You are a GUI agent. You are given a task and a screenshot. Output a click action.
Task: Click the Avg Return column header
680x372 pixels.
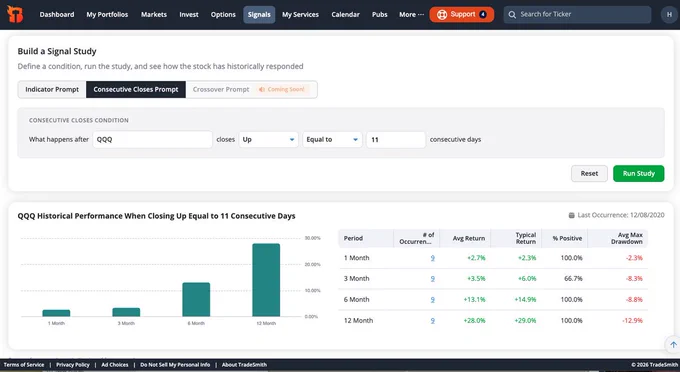[465, 238]
